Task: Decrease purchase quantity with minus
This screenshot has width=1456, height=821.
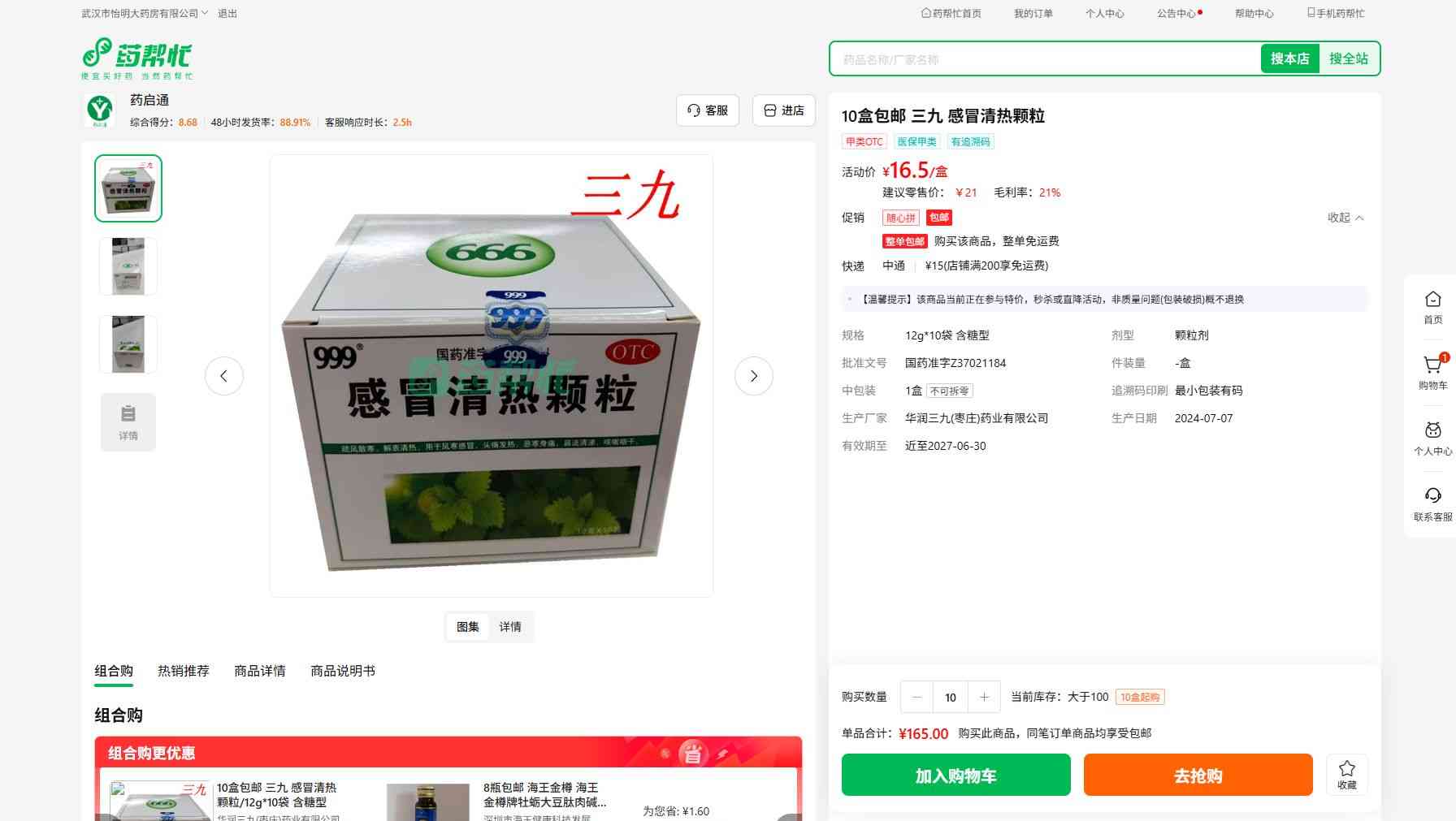Action: [x=917, y=697]
